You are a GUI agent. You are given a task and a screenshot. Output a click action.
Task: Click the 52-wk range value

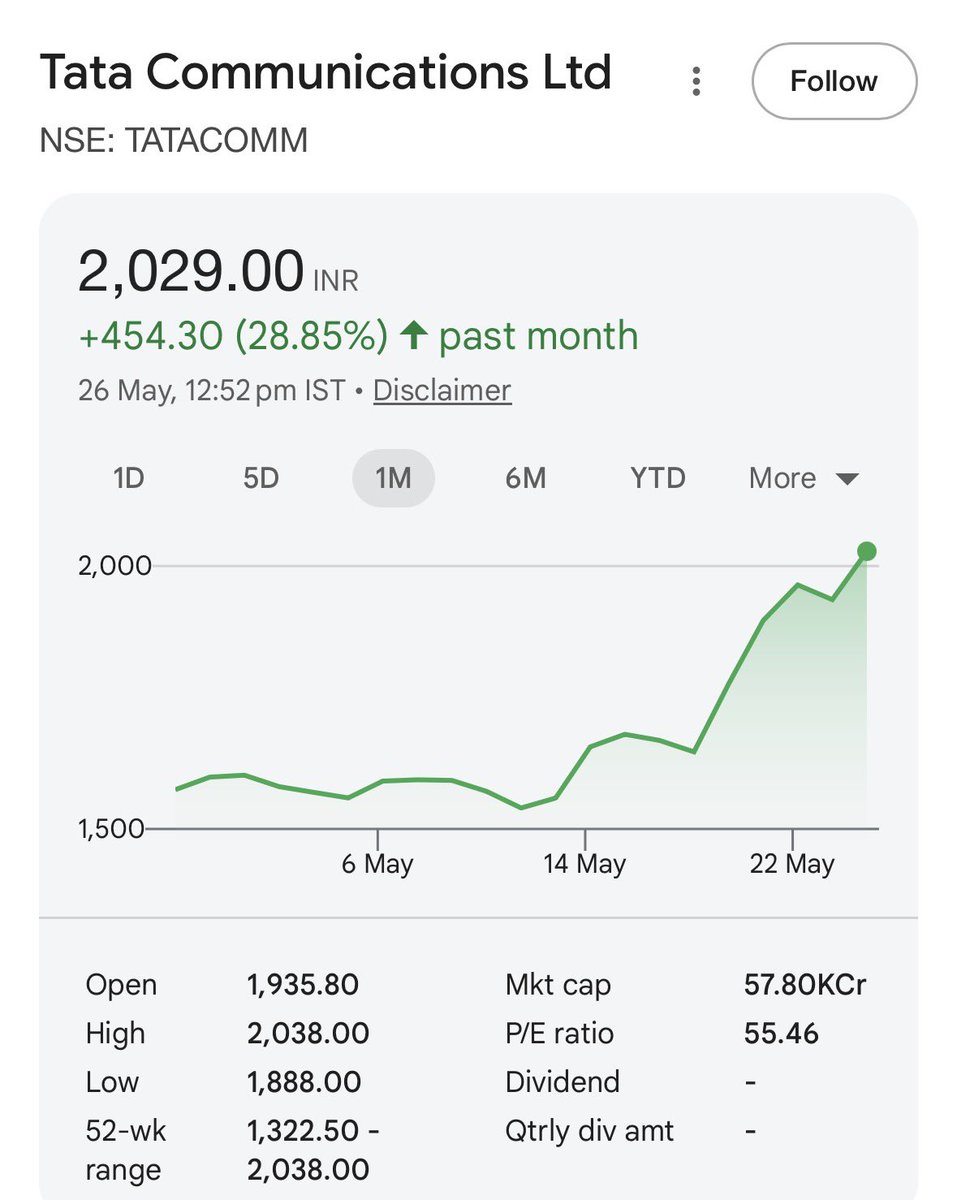tap(314, 1150)
